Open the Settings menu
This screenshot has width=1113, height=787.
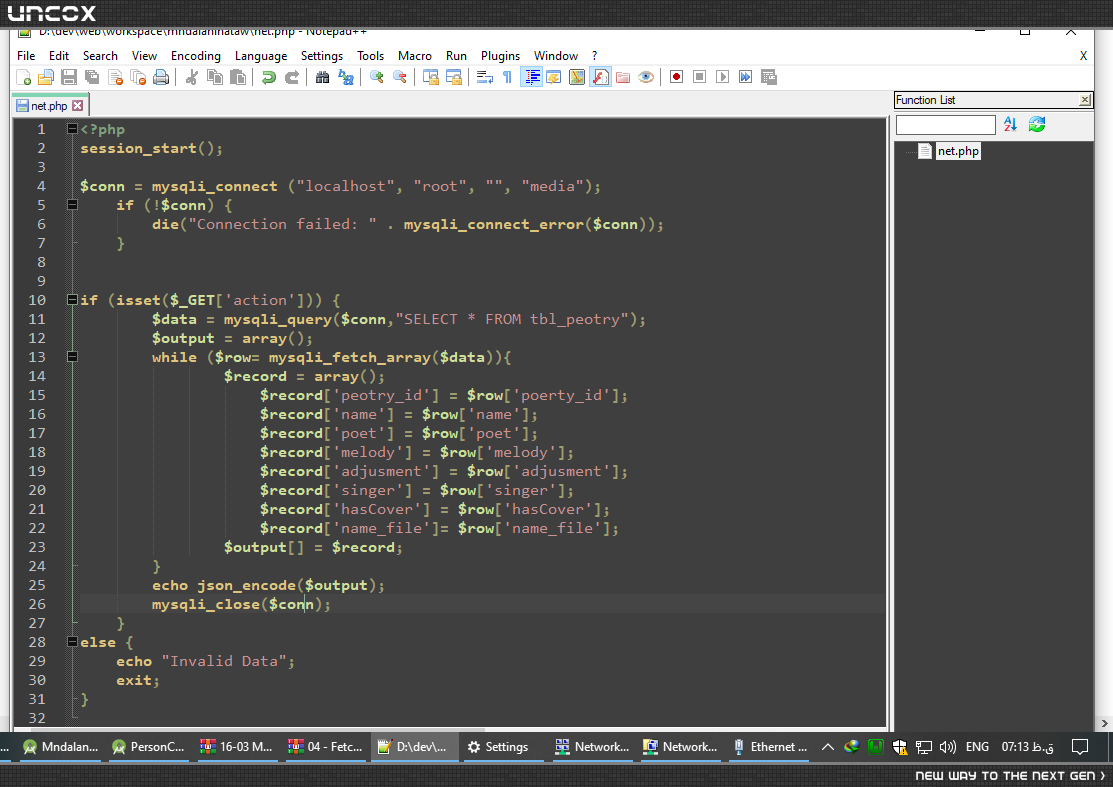(322, 56)
